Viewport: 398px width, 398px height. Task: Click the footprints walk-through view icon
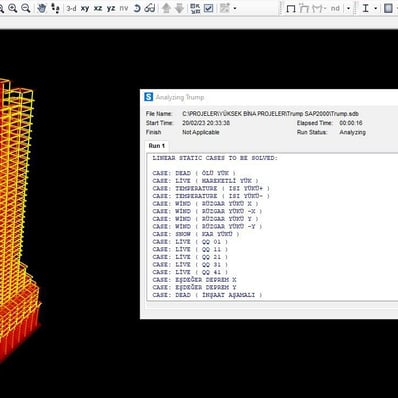click(x=56, y=8)
